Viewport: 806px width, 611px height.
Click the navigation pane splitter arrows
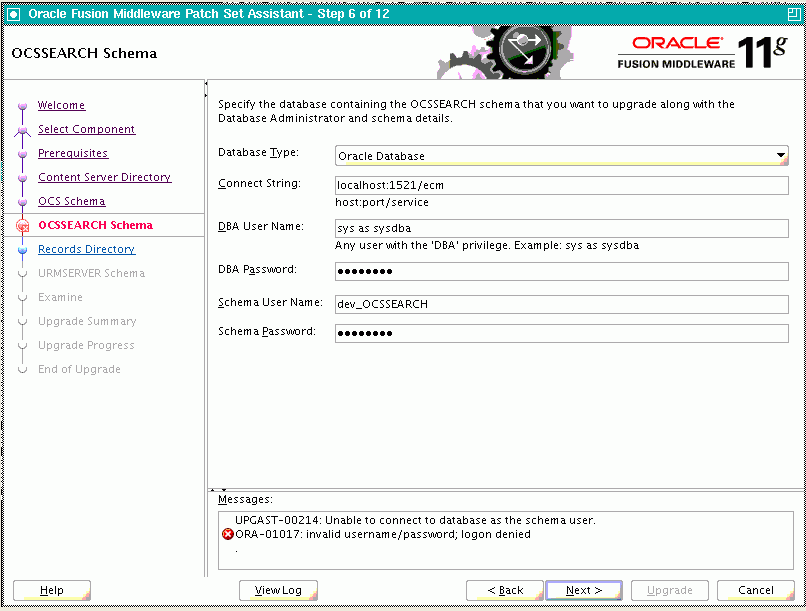click(x=206, y=89)
